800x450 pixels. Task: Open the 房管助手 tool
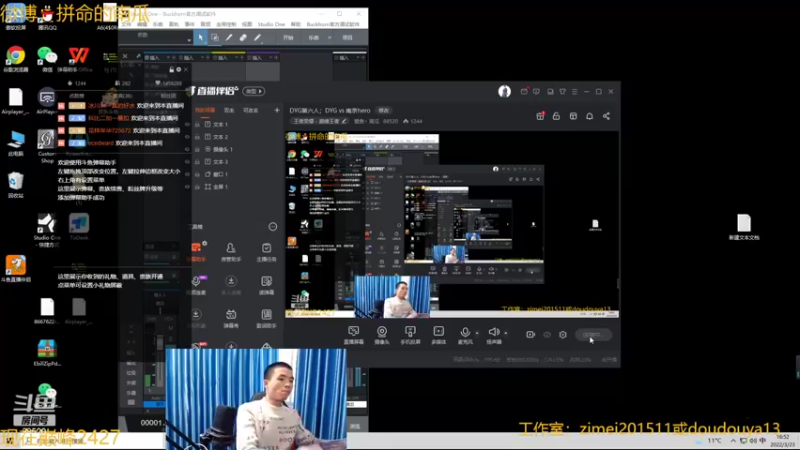[x=231, y=252]
